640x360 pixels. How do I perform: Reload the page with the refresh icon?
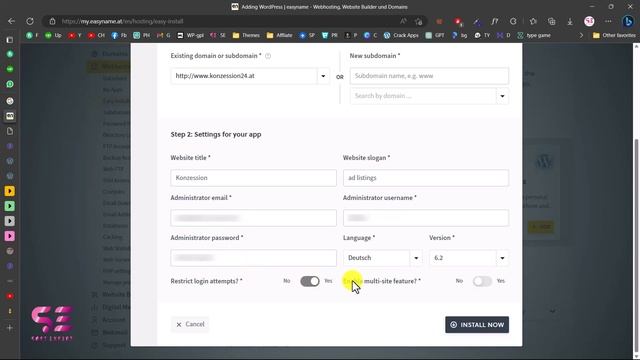[30, 21]
